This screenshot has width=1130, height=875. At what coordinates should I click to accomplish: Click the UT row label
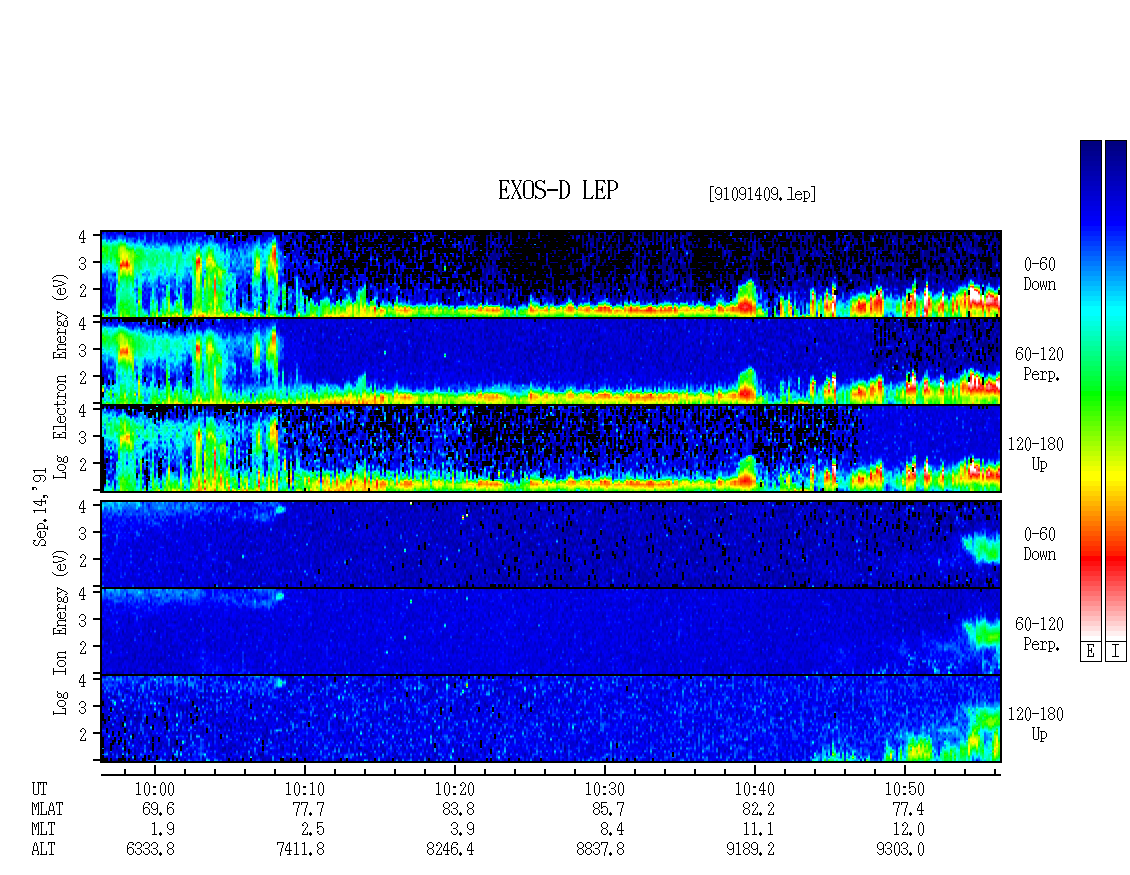tap(40, 789)
